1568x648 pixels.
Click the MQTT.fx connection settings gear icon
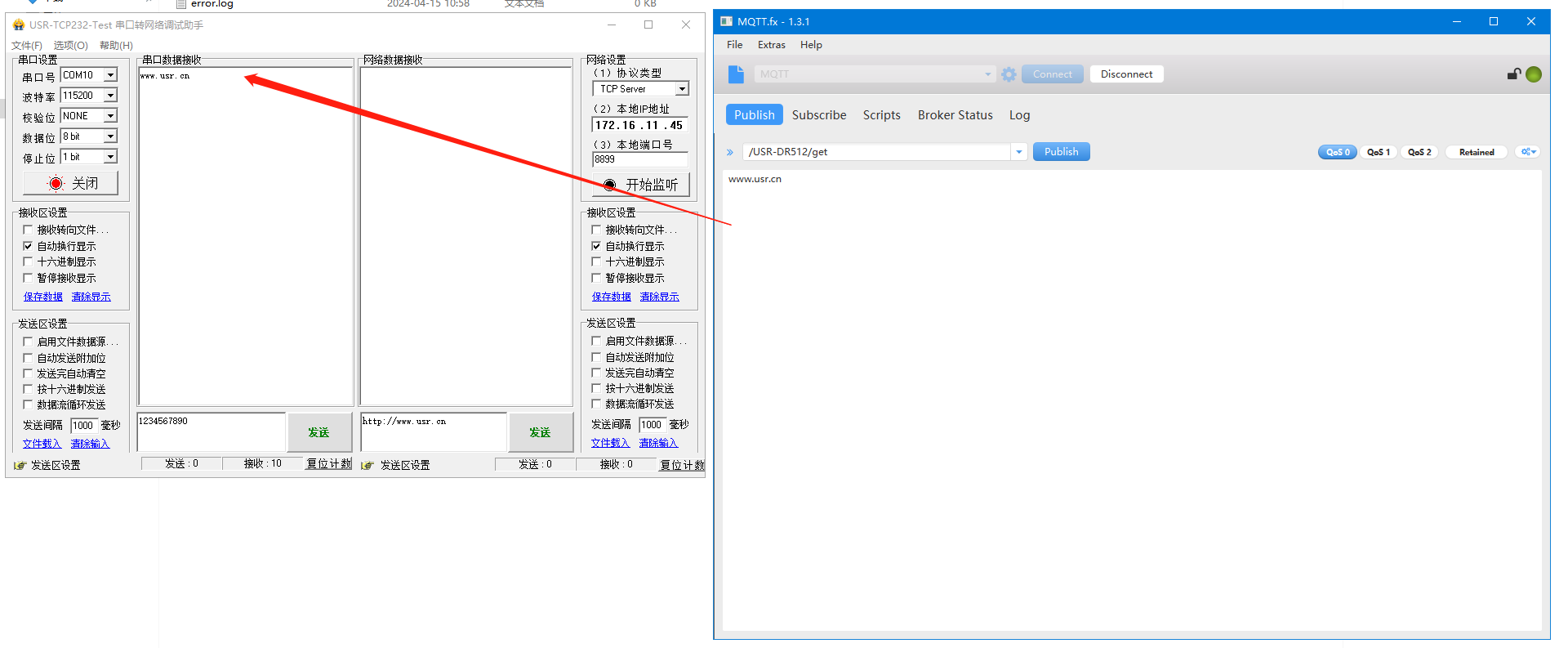1009,74
